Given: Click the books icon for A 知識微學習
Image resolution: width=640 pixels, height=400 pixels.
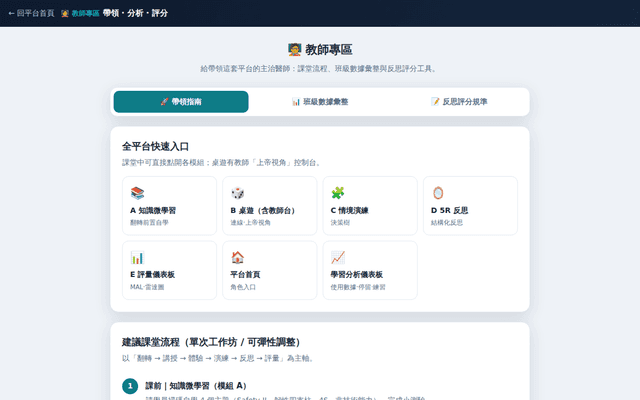Looking at the screenshot, I should [137, 193].
